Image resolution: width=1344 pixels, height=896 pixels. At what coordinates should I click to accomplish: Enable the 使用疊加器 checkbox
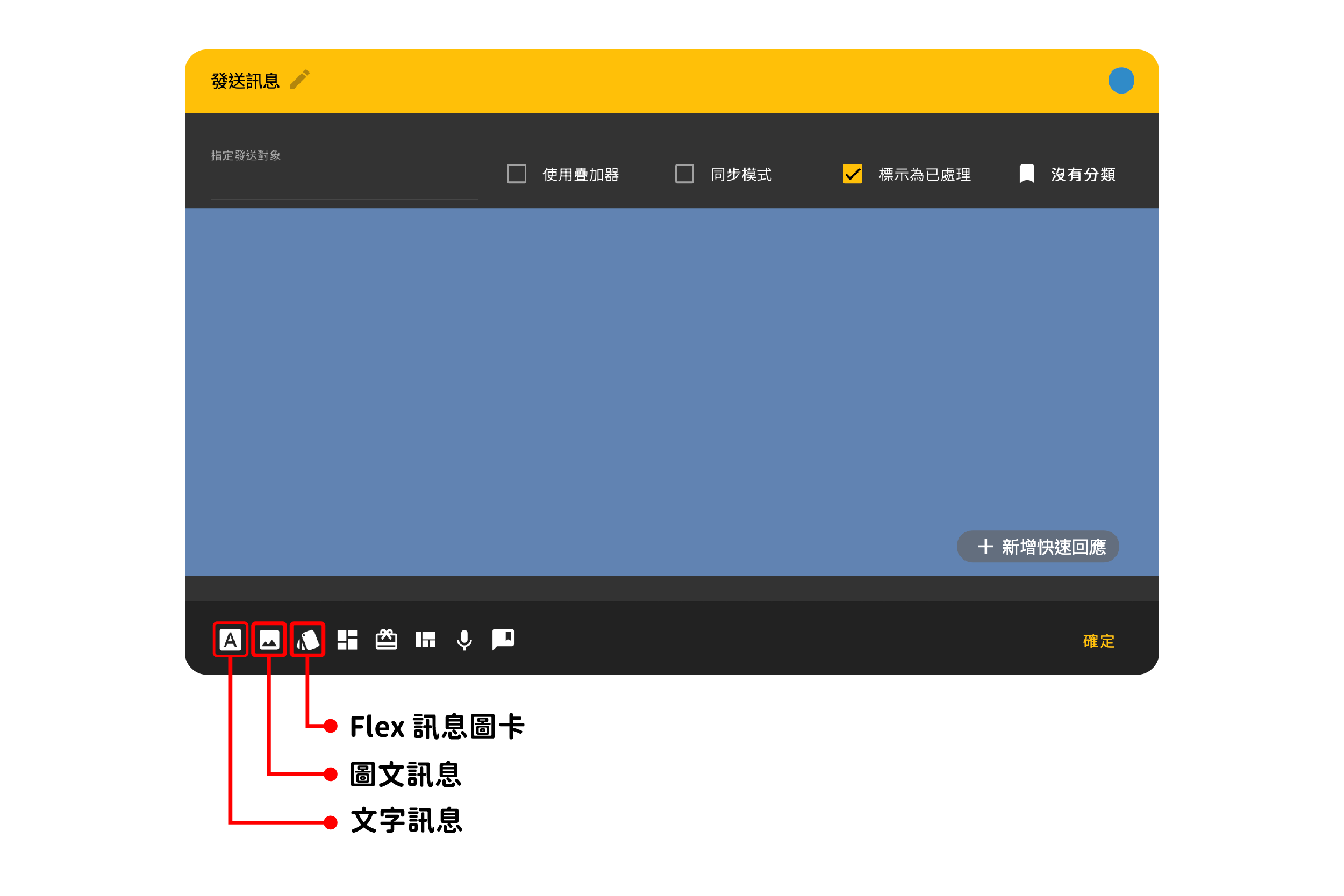click(x=517, y=174)
